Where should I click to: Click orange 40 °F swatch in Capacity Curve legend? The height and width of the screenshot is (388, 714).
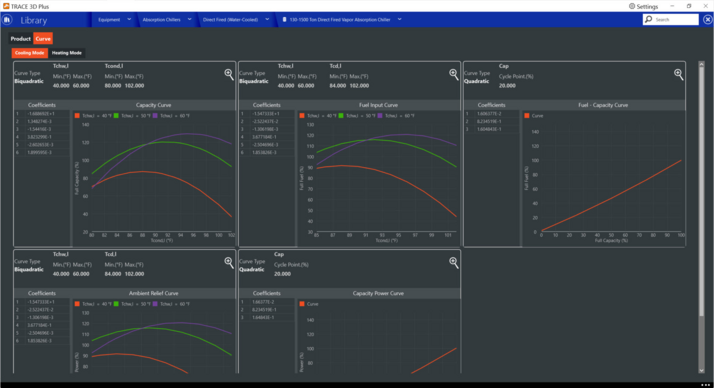[x=77, y=116]
